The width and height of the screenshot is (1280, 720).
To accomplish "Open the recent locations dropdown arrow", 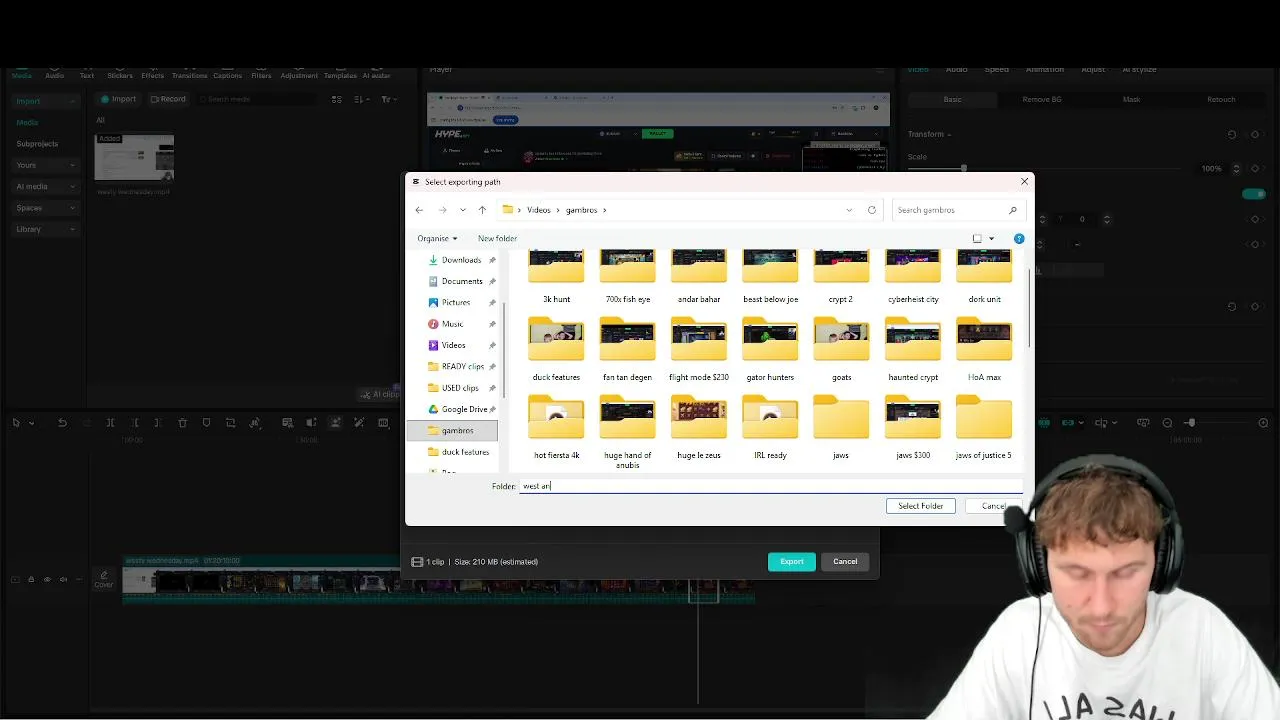I will coord(462,210).
